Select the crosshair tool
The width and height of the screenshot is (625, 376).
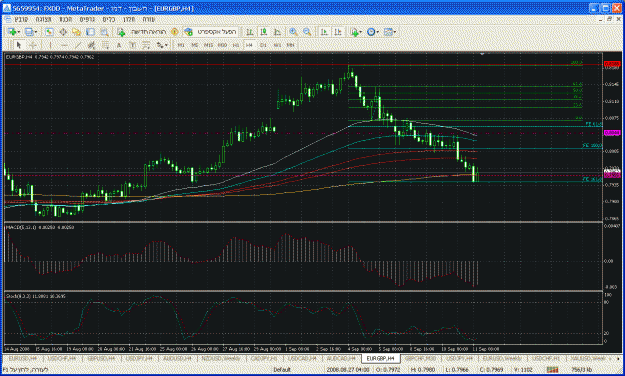click(33, 45)
